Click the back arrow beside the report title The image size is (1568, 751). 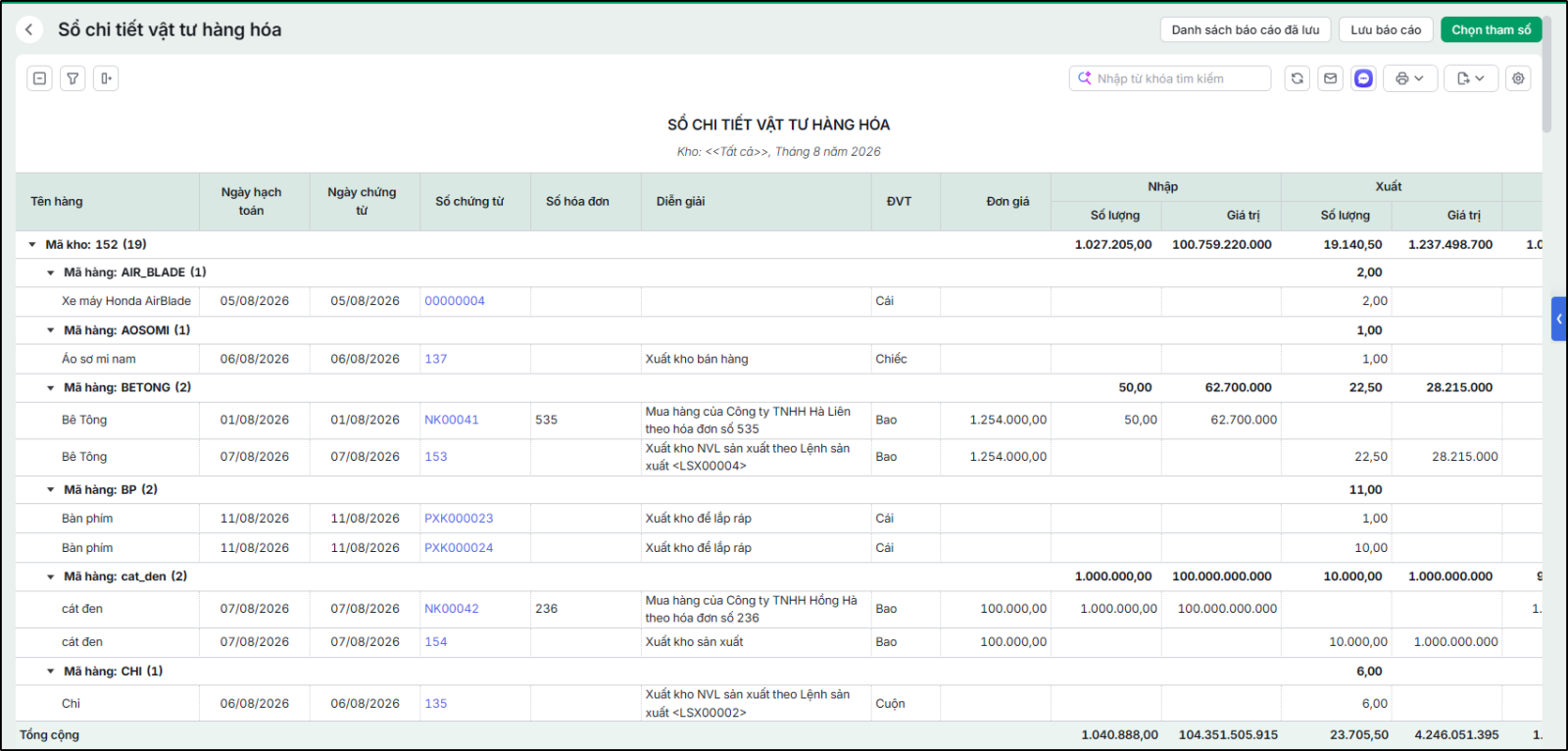coord(29,29)
